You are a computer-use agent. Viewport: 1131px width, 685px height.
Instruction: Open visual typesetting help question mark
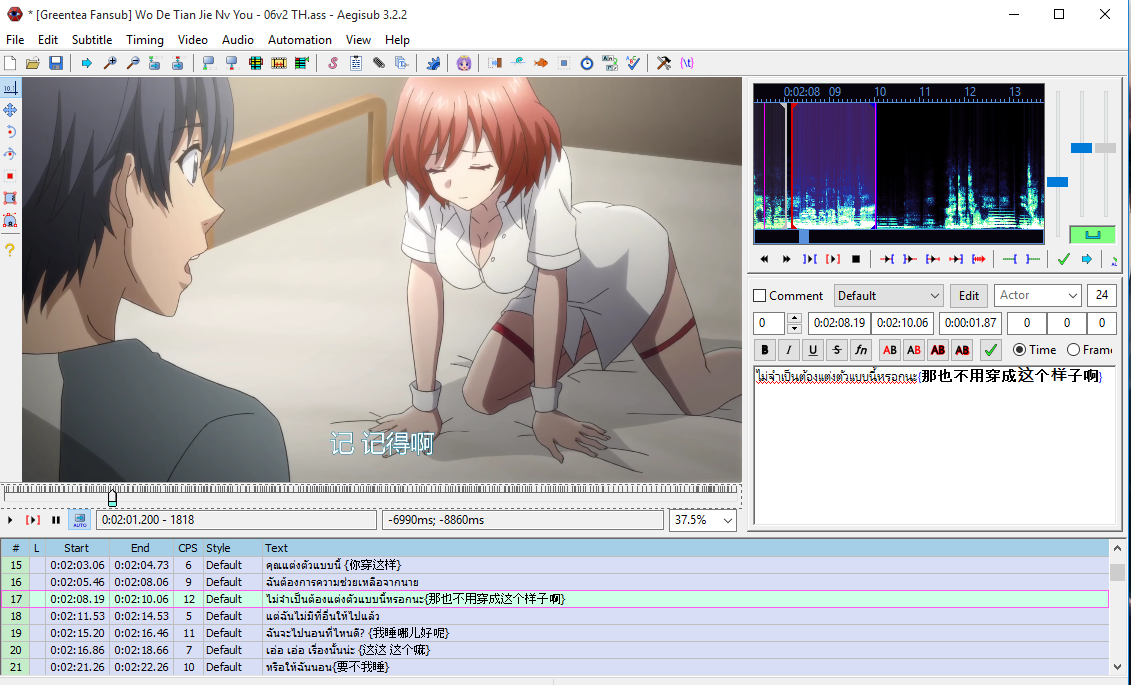click(10, 249)
